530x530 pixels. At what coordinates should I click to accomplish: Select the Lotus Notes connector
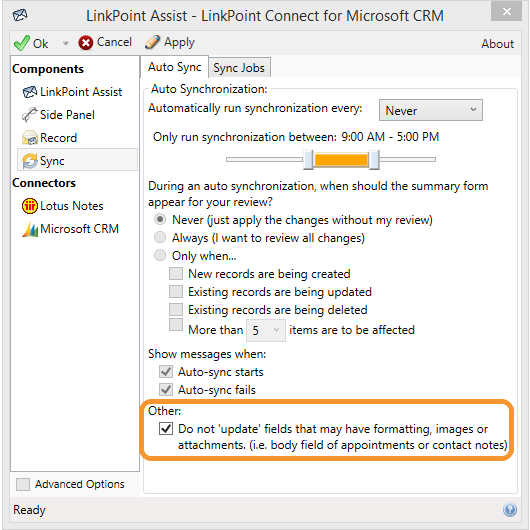point(63,206)
